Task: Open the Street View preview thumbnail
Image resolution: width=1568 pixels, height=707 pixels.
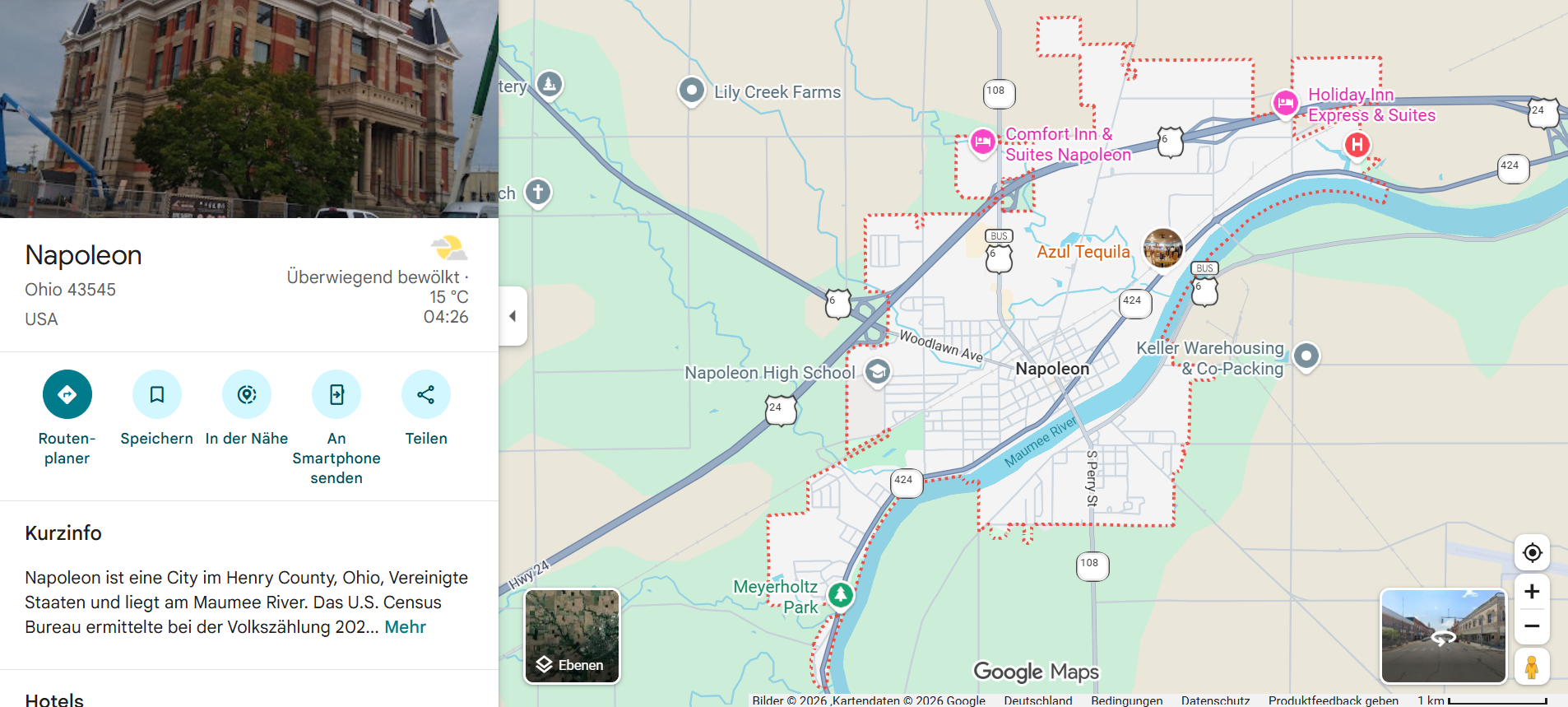Action: click(x=1444, y=636)
